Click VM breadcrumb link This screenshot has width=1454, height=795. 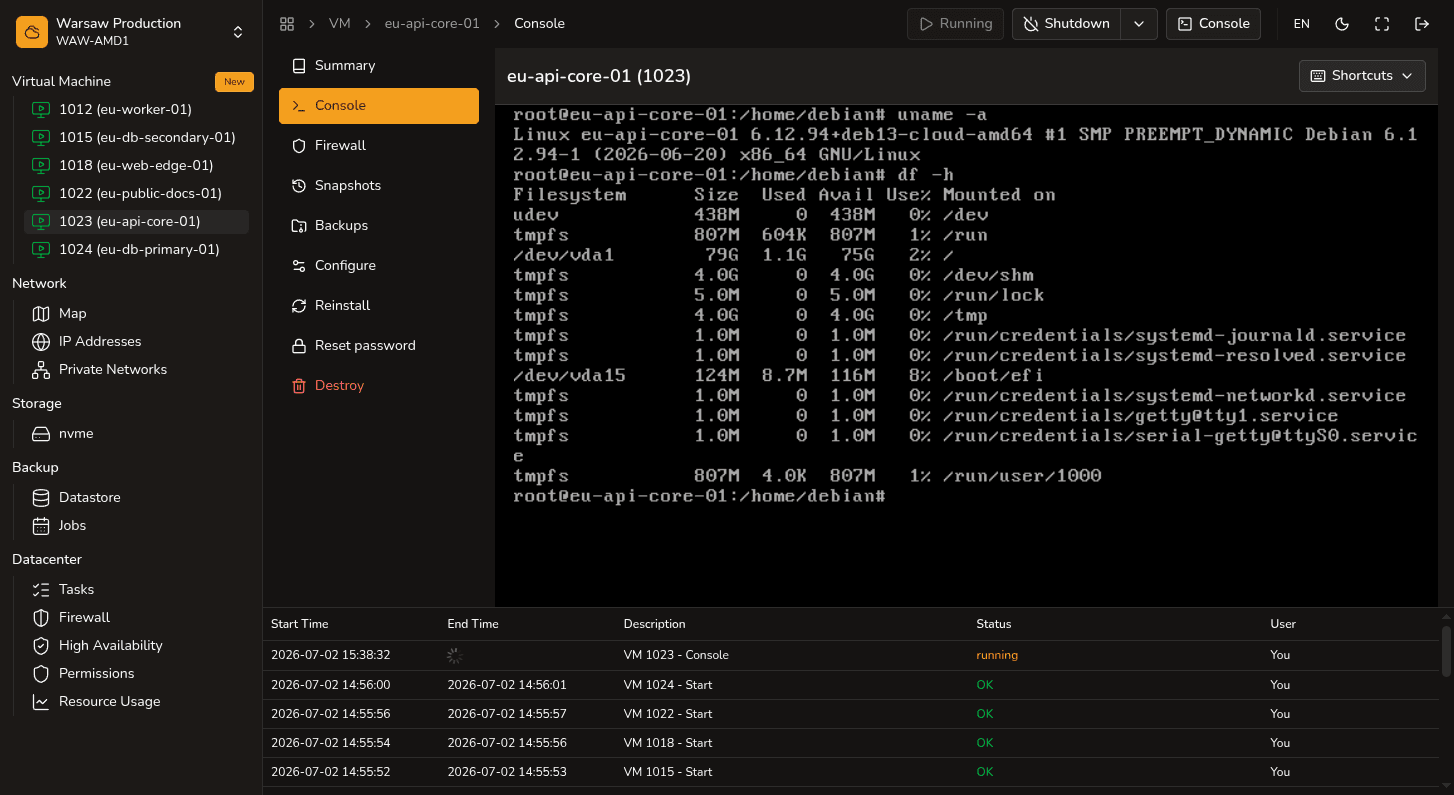click(340, 23)
